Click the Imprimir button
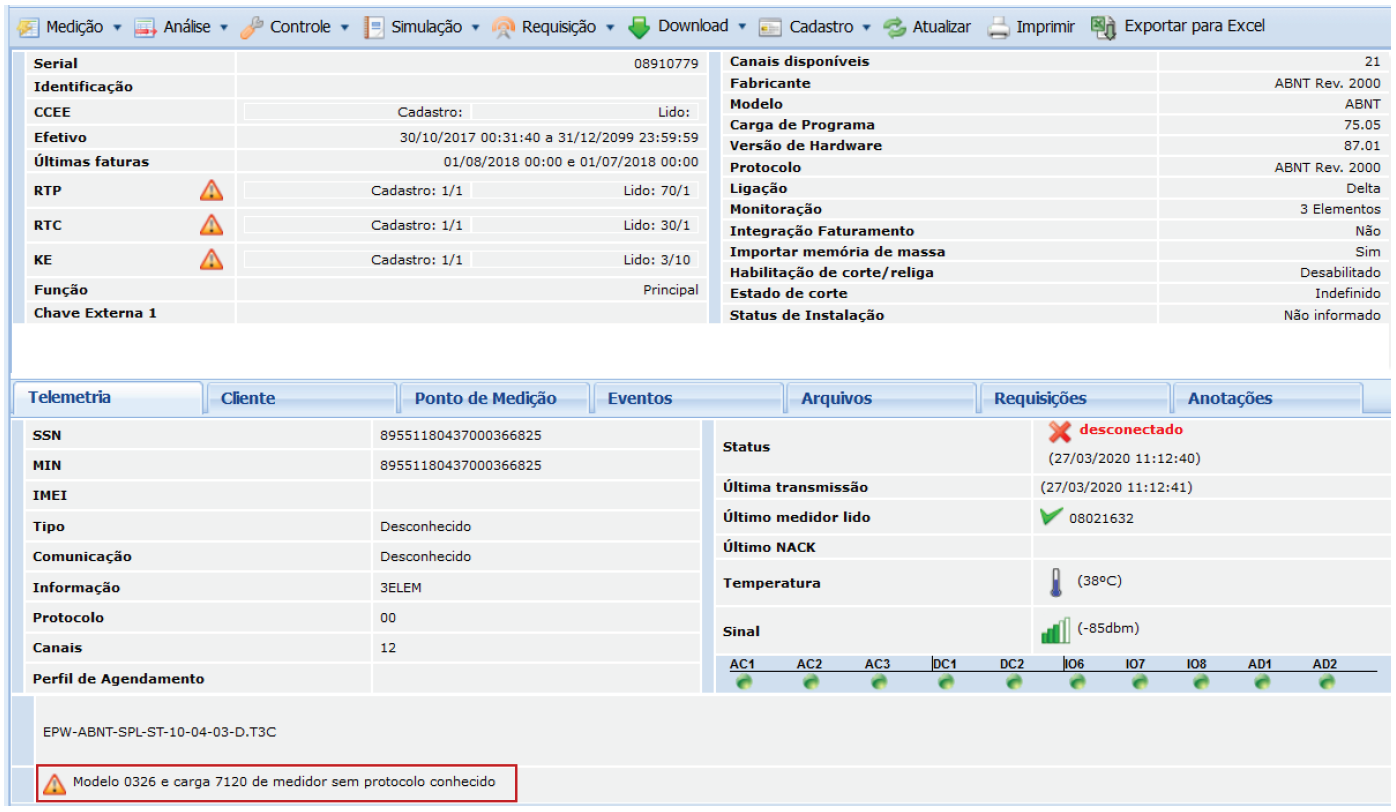Image resolution: width=1396 pixels, height=812 pixels. pyautogui.click(x=1032, y=27)
